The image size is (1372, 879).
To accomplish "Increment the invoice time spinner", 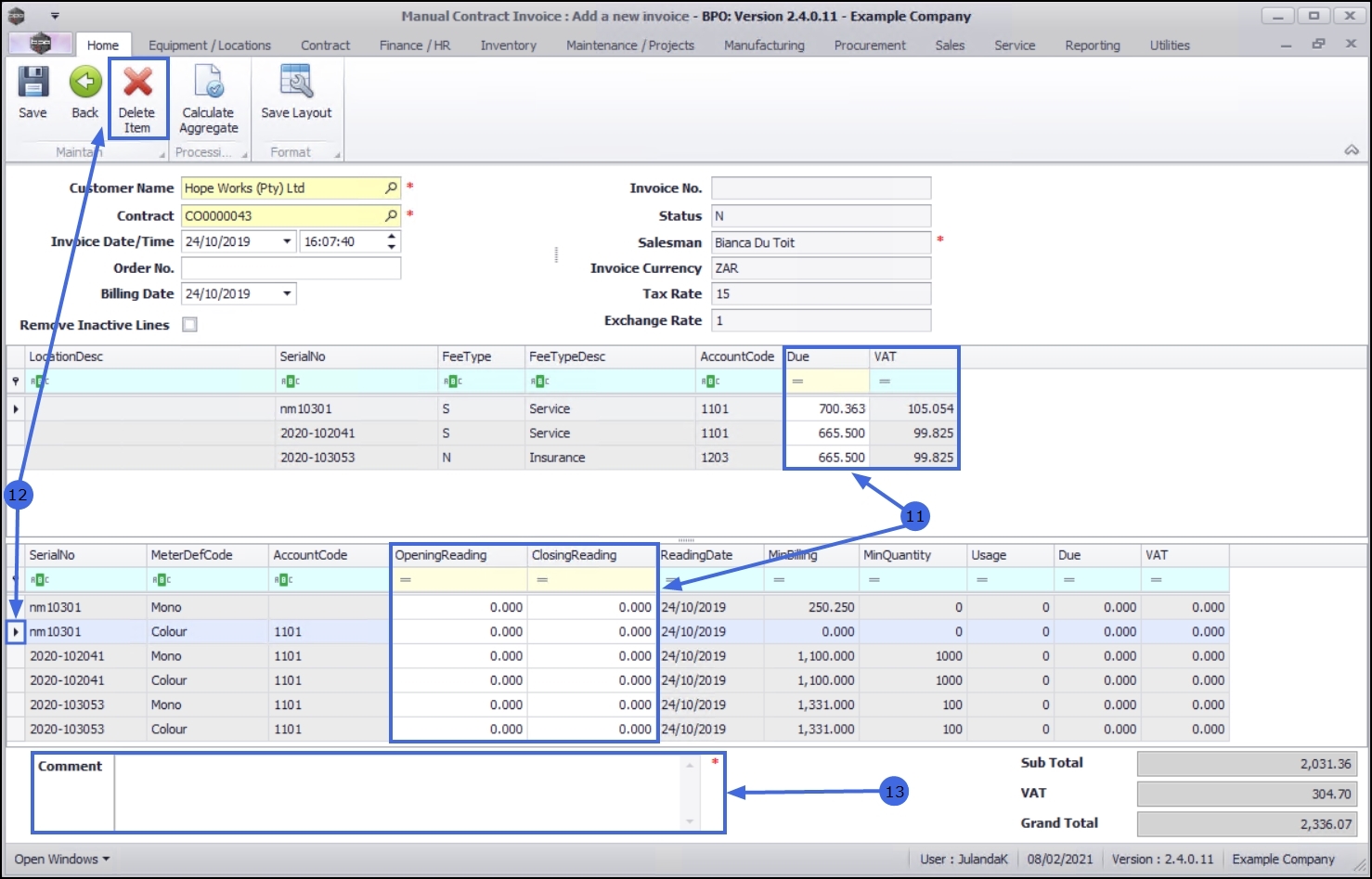I will coord(392,237).
